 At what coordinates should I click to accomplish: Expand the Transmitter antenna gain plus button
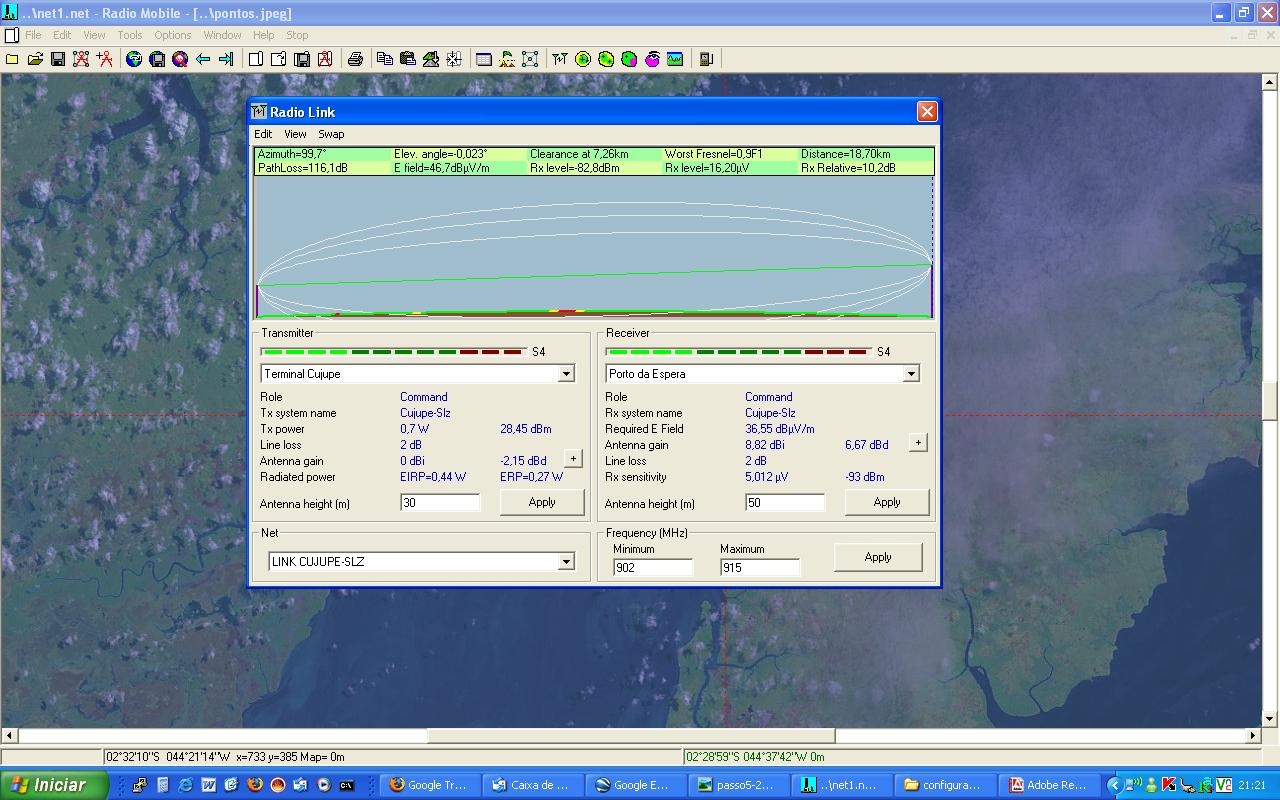(x=573, y=459)
